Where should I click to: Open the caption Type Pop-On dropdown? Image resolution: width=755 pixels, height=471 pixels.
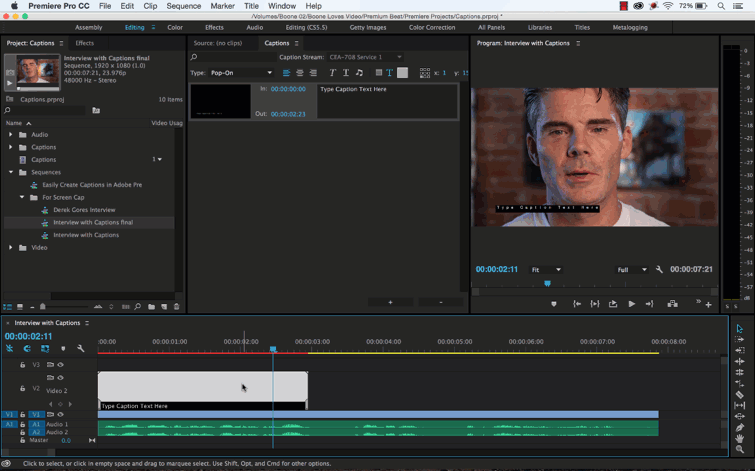[241, 73]
